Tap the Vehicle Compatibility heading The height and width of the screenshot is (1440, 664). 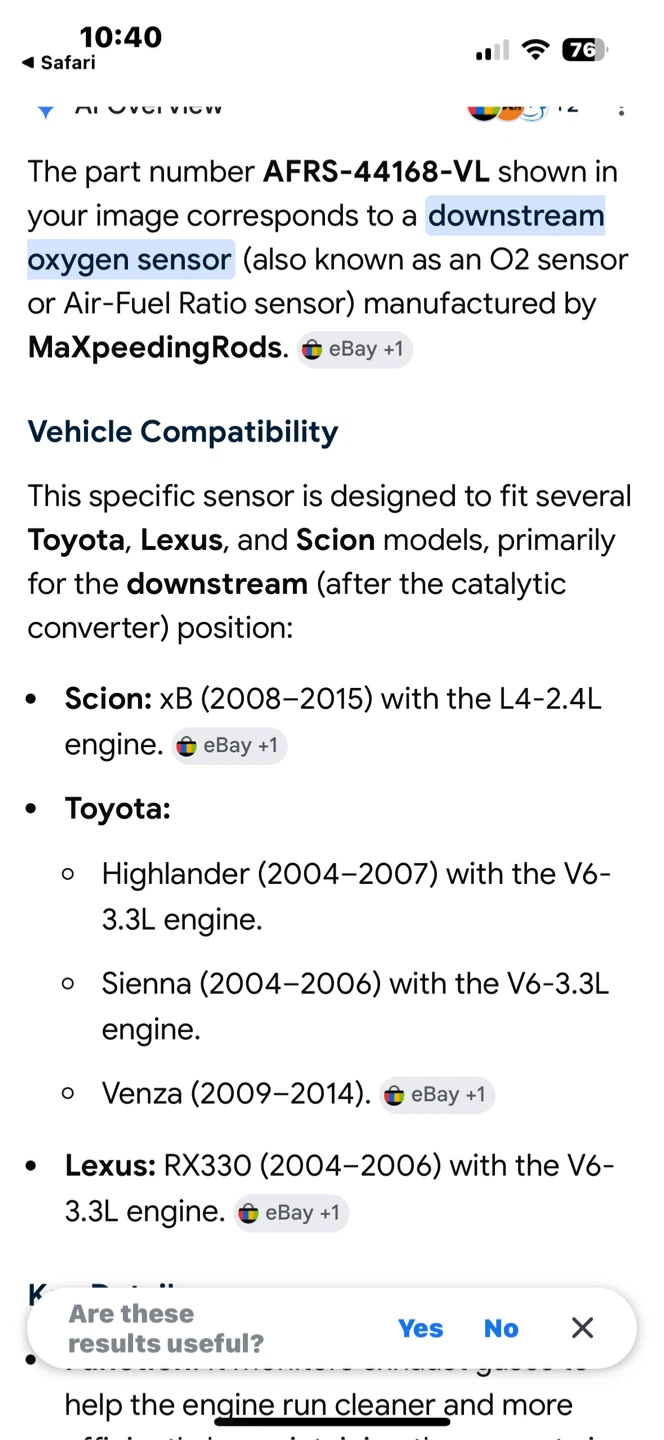click(x=183, y=432)
